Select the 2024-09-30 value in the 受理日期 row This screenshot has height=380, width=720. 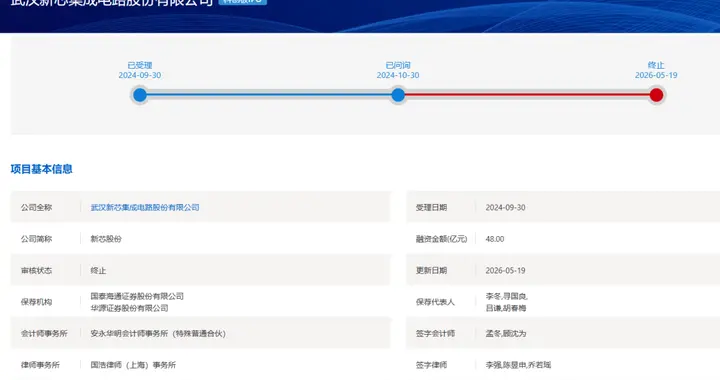point(506,207)
